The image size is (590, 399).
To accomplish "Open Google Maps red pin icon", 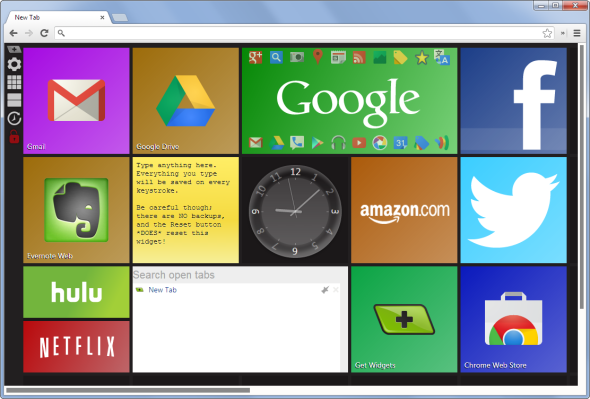I will pos(318,57).
